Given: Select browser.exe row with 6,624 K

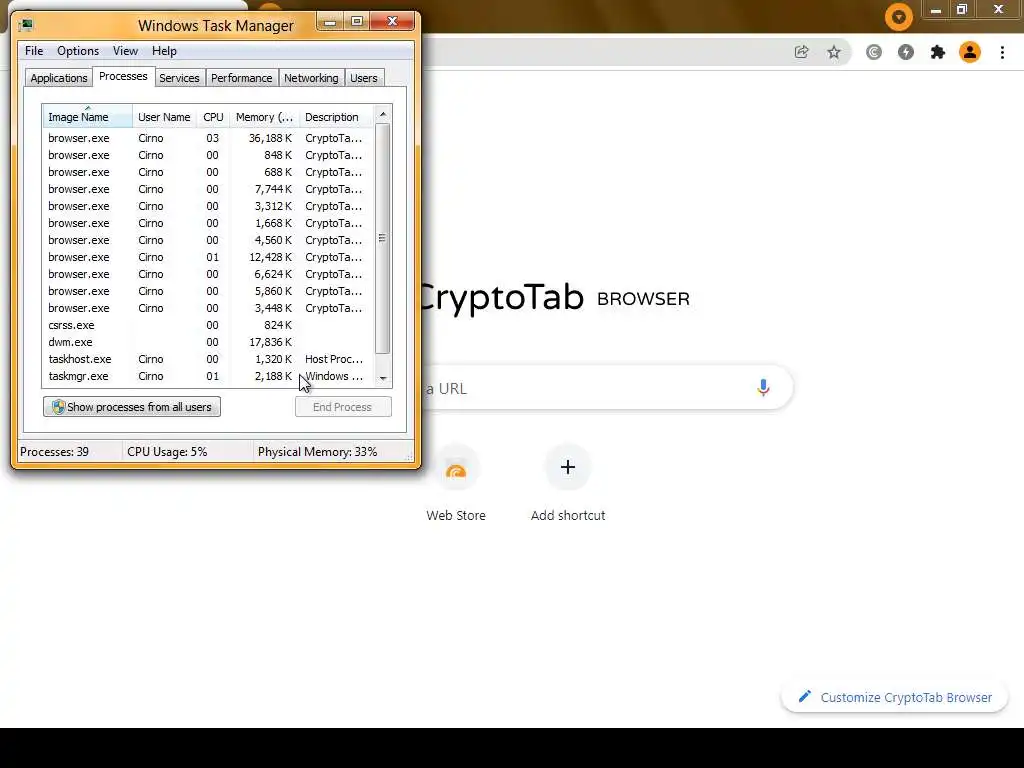Looking at the screenshot, I should pos(208,274).
